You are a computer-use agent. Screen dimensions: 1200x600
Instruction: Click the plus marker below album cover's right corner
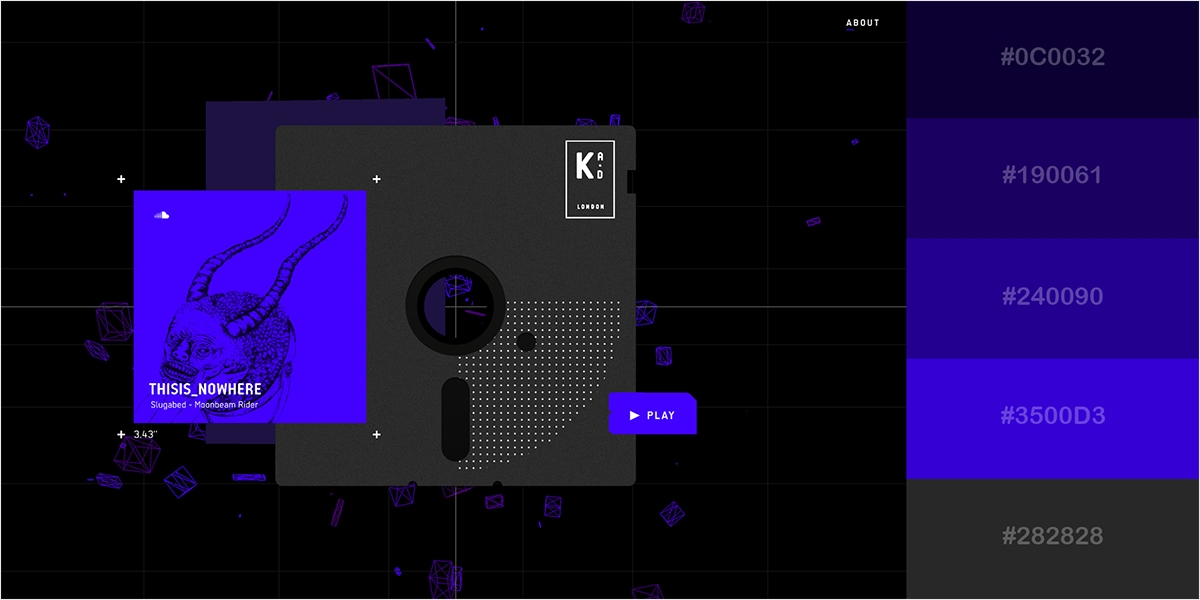tap(377, 434)
